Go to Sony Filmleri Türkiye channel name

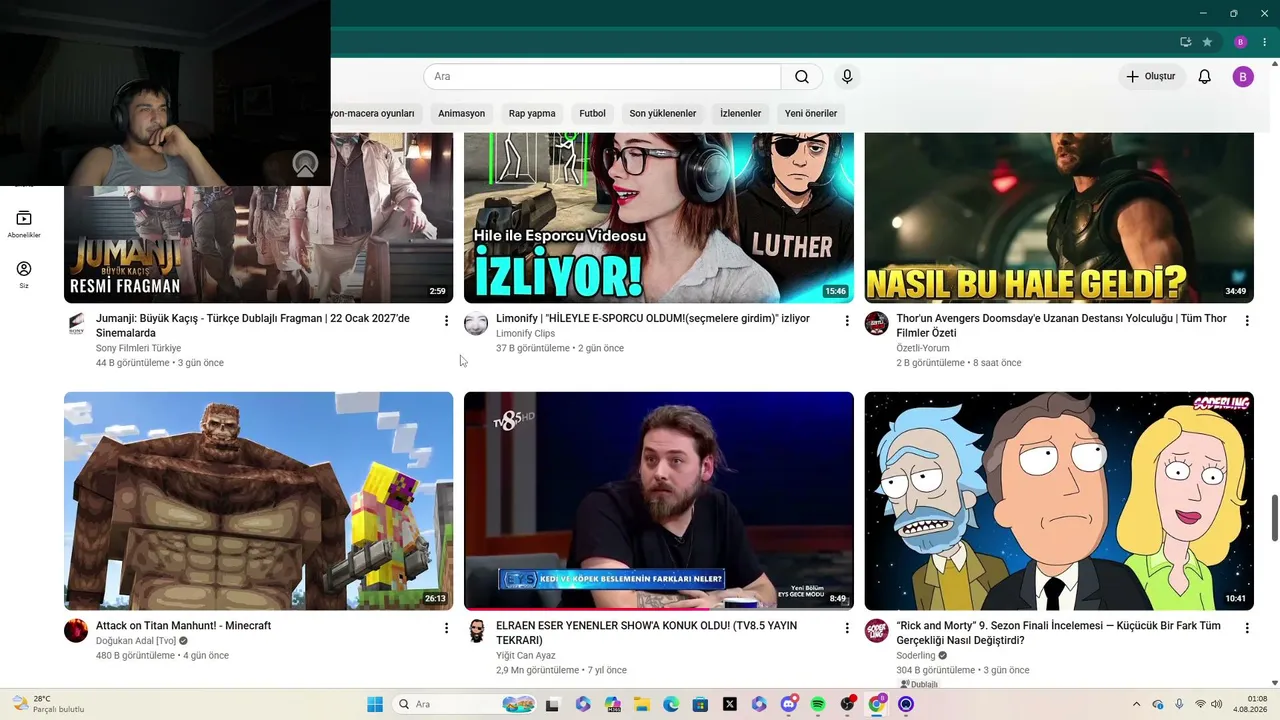(x=138, y=348)
